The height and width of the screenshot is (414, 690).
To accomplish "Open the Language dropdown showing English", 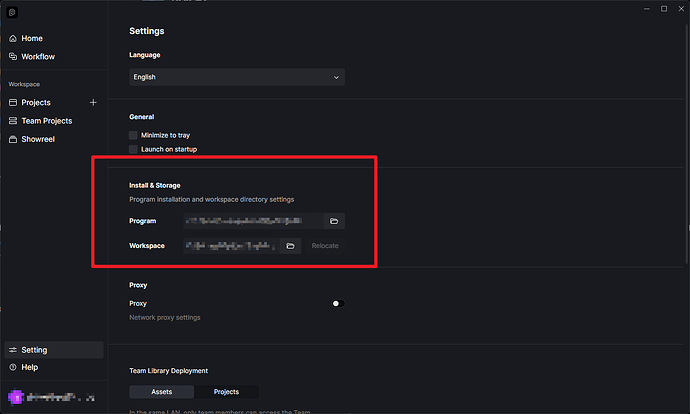I will 237,77.
